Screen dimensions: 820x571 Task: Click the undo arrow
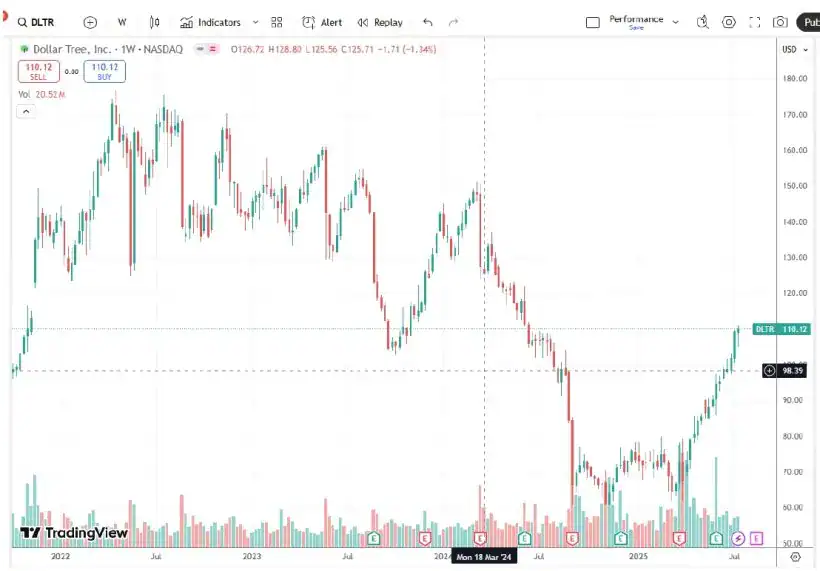428,22
